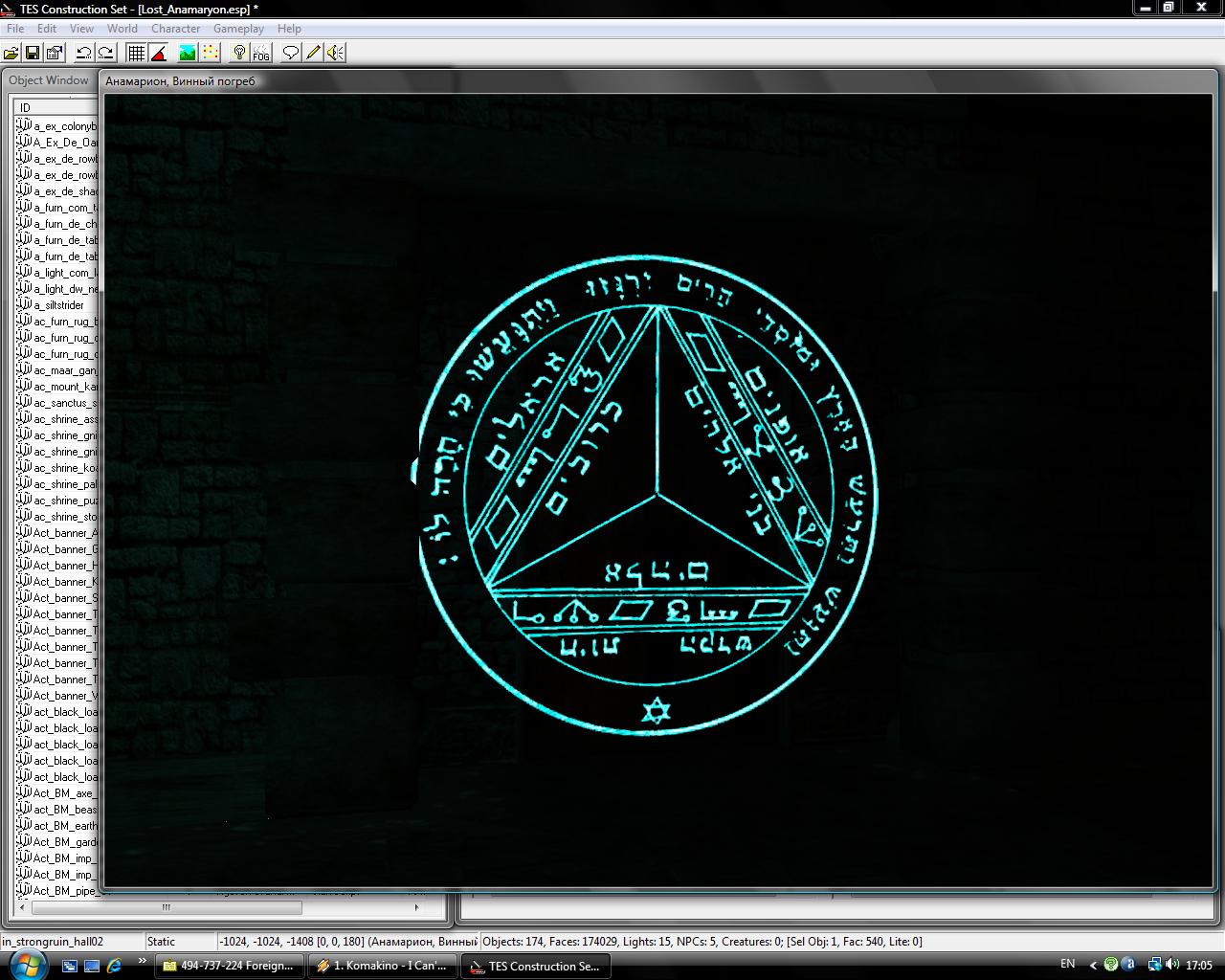Select a_siltstrider in the object list
This screenshot has height=980, width=1225.
tap(58, 305)
